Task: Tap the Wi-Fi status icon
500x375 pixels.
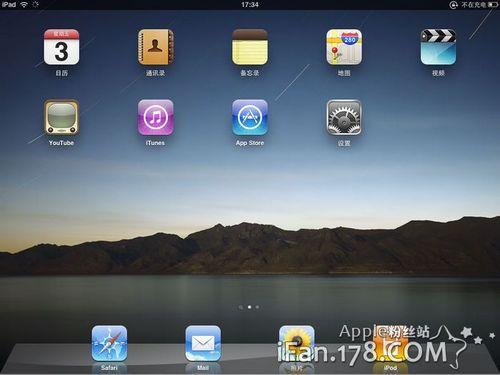Action: (x=24, y=5)
